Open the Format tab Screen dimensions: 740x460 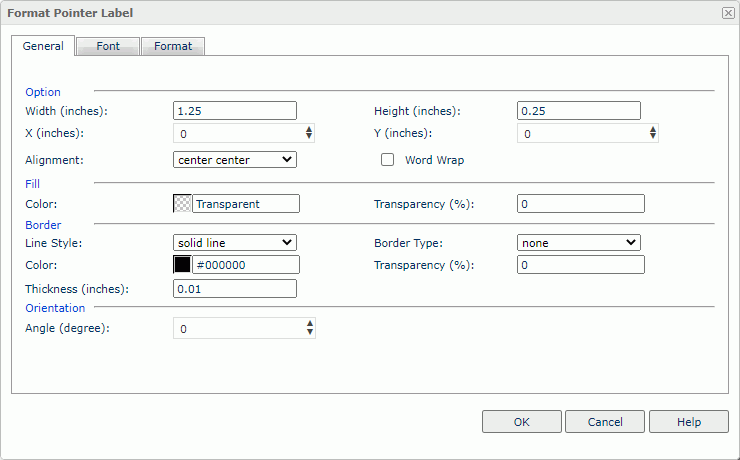pyautogui.click(x=173, y=46)
